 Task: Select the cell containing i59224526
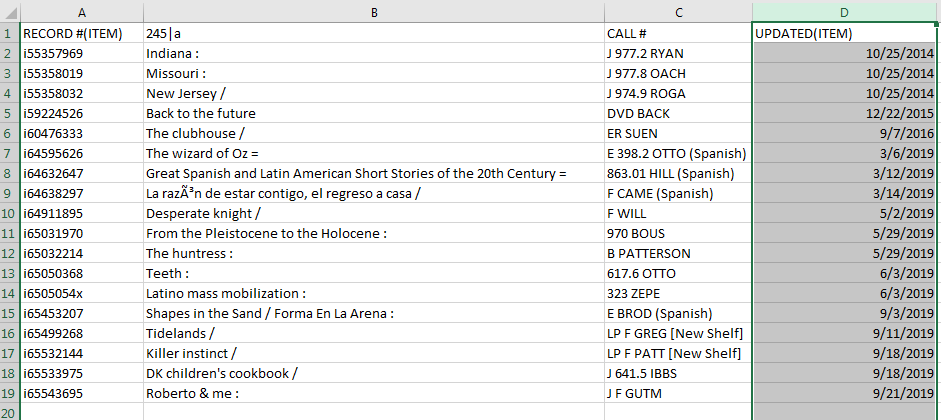[x=80, y=113]
